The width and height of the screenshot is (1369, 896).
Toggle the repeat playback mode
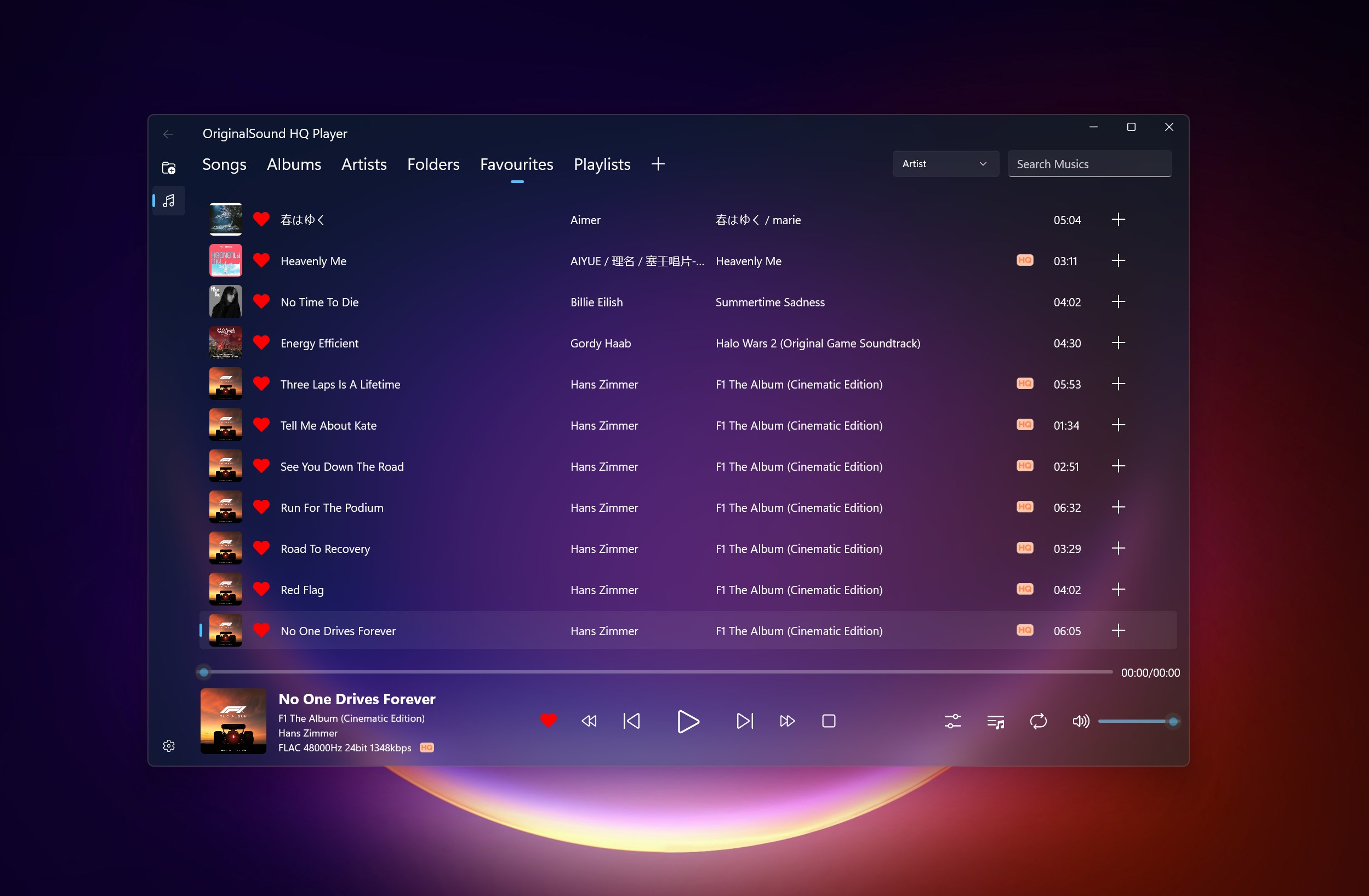click(1038, 721)
